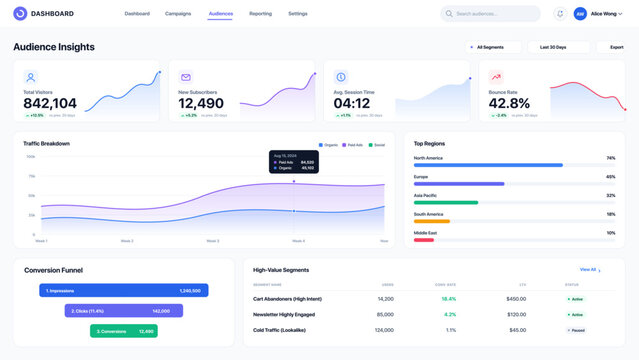Go to the Dashboard nav tab
639x360 pixels.
coord(137,14)
